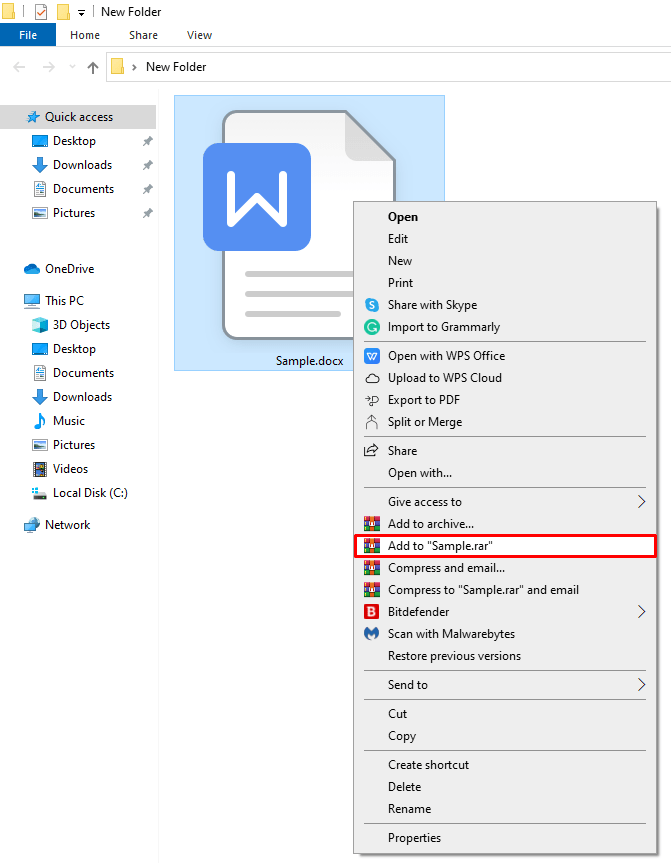The width and height of the screenshot is (671, 863).
Task: Click the pin icon next to Quick access Documents
Action: [148, 189]
